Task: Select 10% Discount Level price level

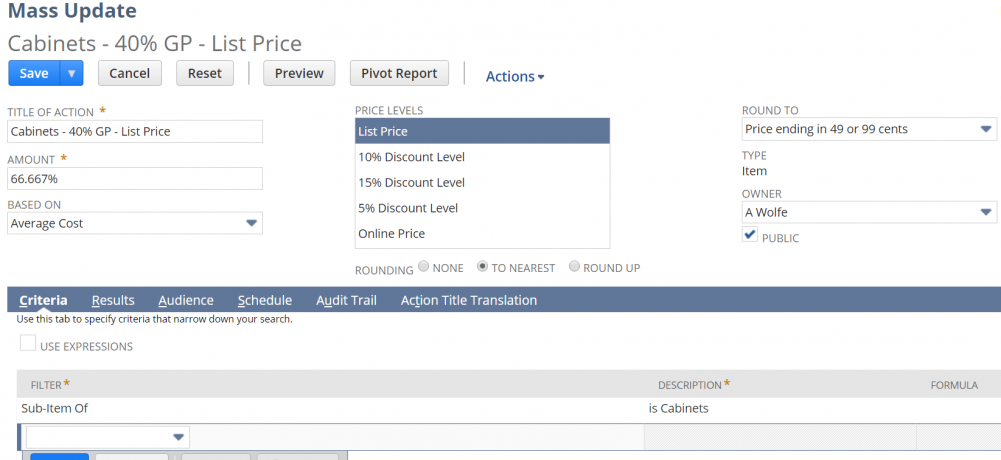Action: click(x=411, y=157)
